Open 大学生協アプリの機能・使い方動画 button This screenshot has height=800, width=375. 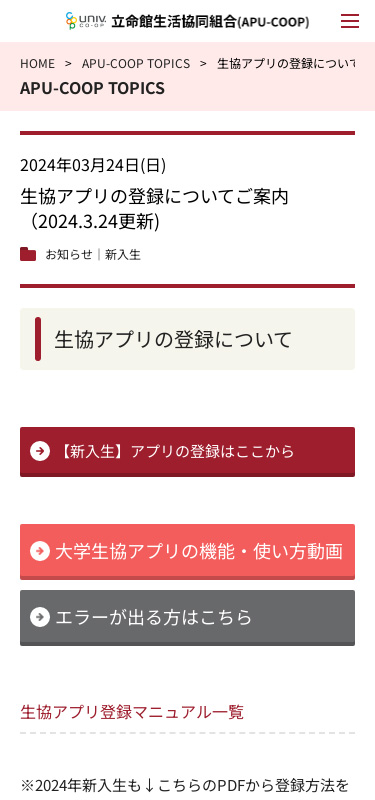tap(187, 552)
